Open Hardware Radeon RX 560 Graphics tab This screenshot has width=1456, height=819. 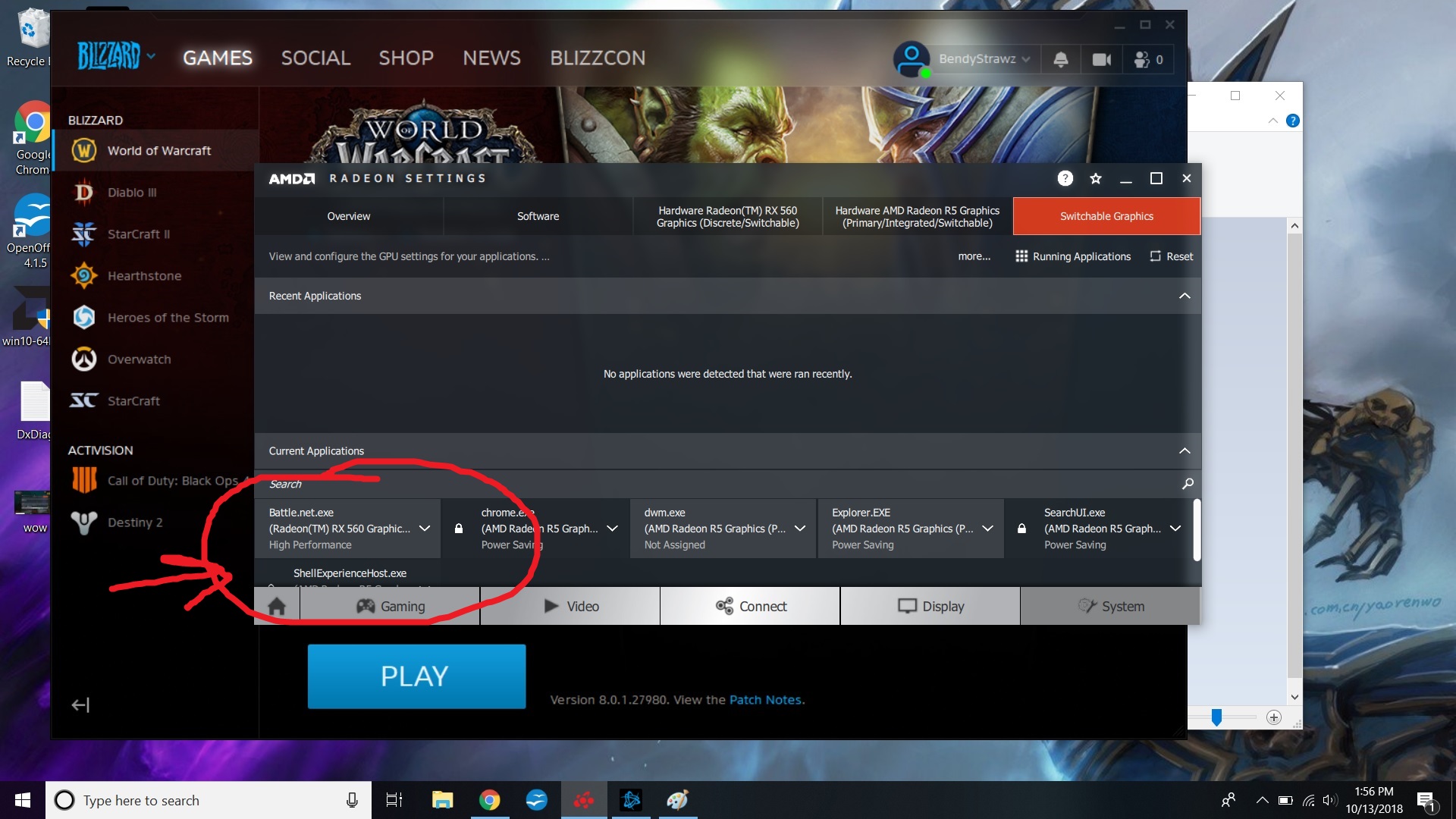[x=728, y=216]
